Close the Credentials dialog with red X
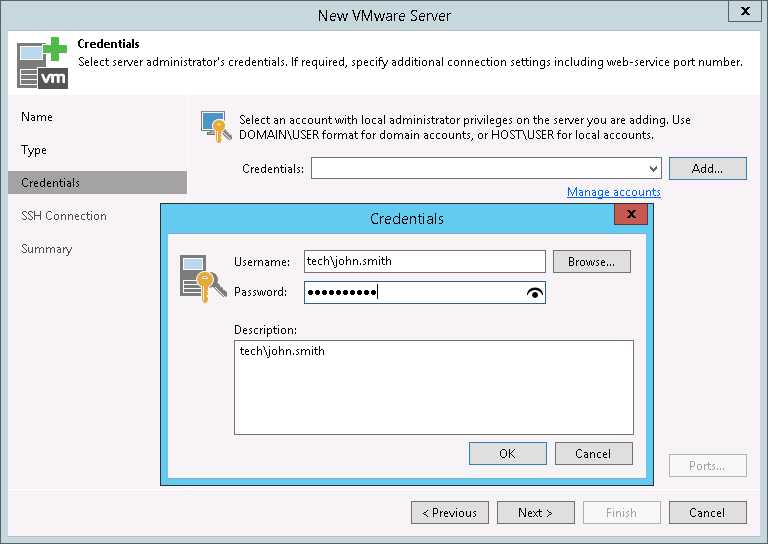The width and height of the screenshot is (768, 544). (631, 214)
